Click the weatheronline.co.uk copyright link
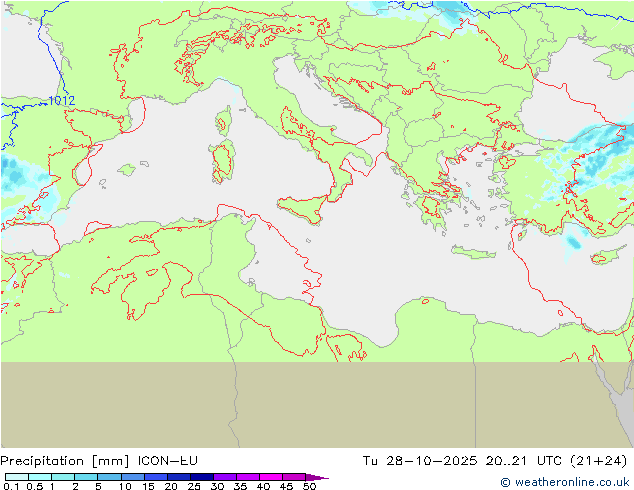Screen dimensions: 634x490 pos(565,482)
